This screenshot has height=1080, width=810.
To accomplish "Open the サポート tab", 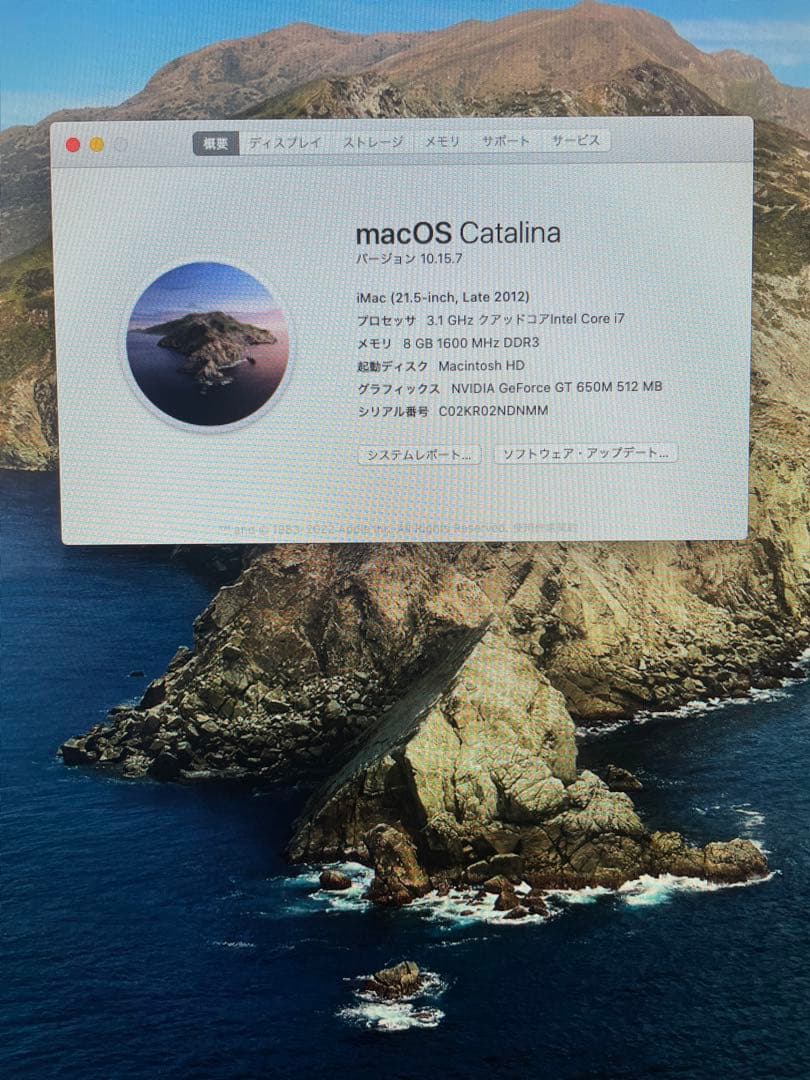I will coord(505,142).
